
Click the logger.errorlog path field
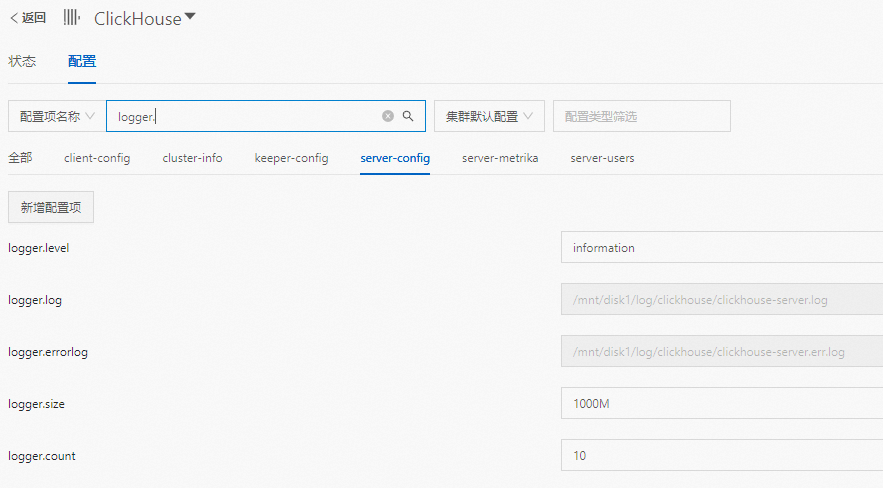[x=722, y=352]
